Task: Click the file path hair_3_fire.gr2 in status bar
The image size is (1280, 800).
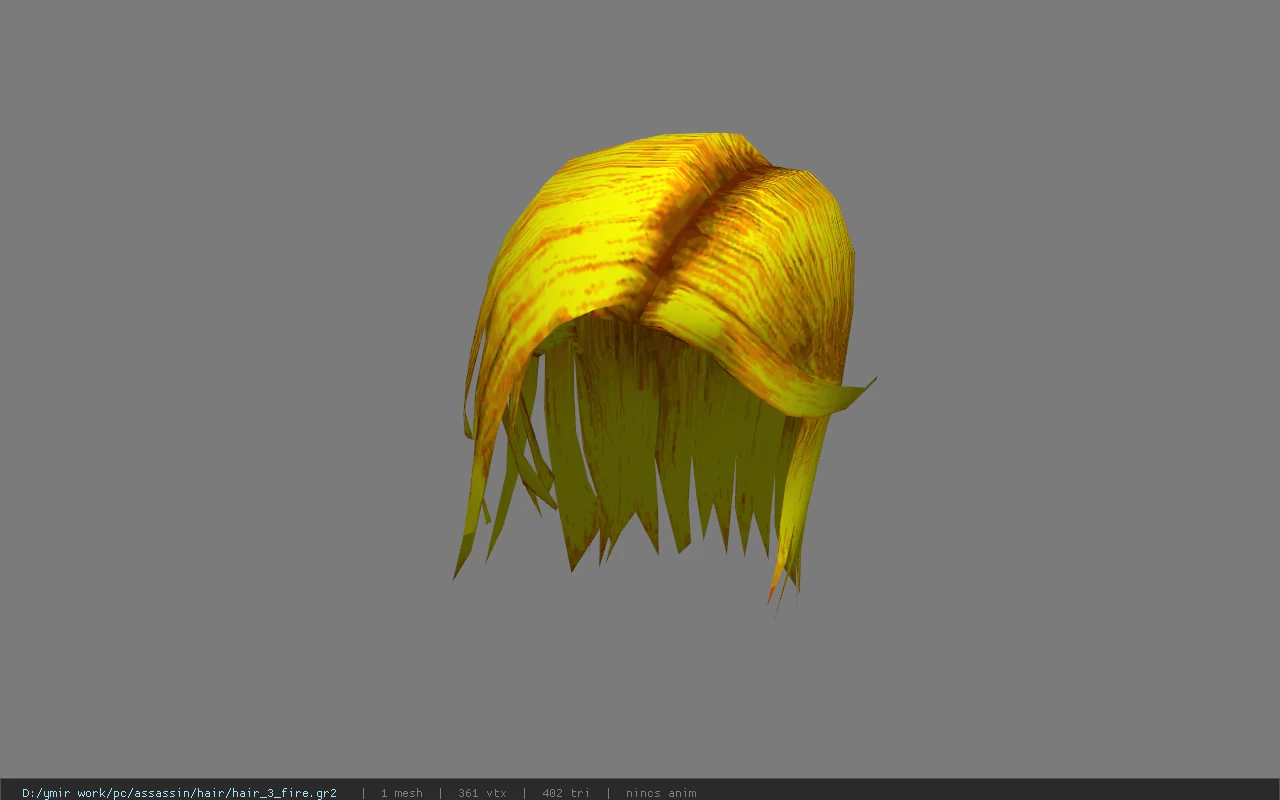Action: tap(179, 793)
